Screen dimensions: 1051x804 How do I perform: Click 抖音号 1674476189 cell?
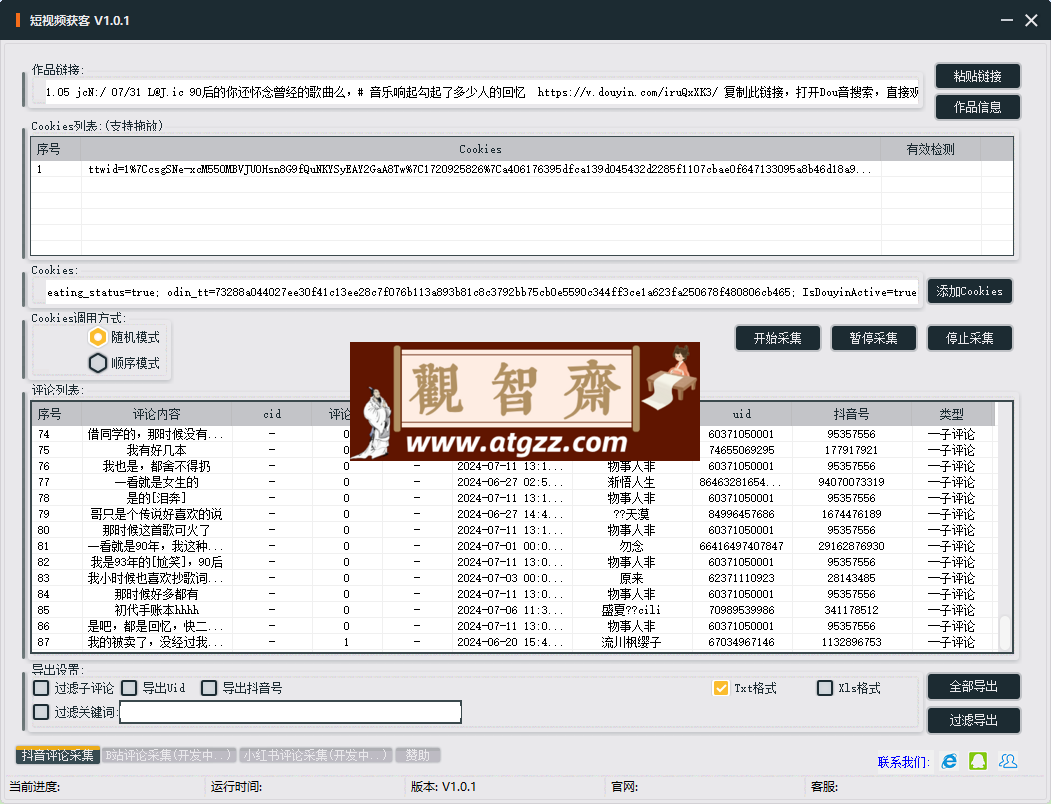coord(851,514)
